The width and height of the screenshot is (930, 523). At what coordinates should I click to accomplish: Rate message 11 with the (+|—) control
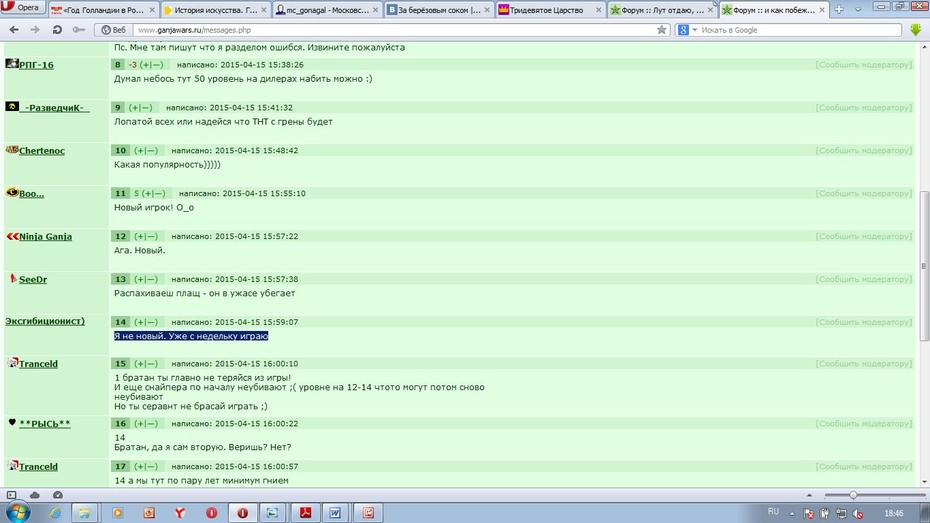(x=154, y=193)
